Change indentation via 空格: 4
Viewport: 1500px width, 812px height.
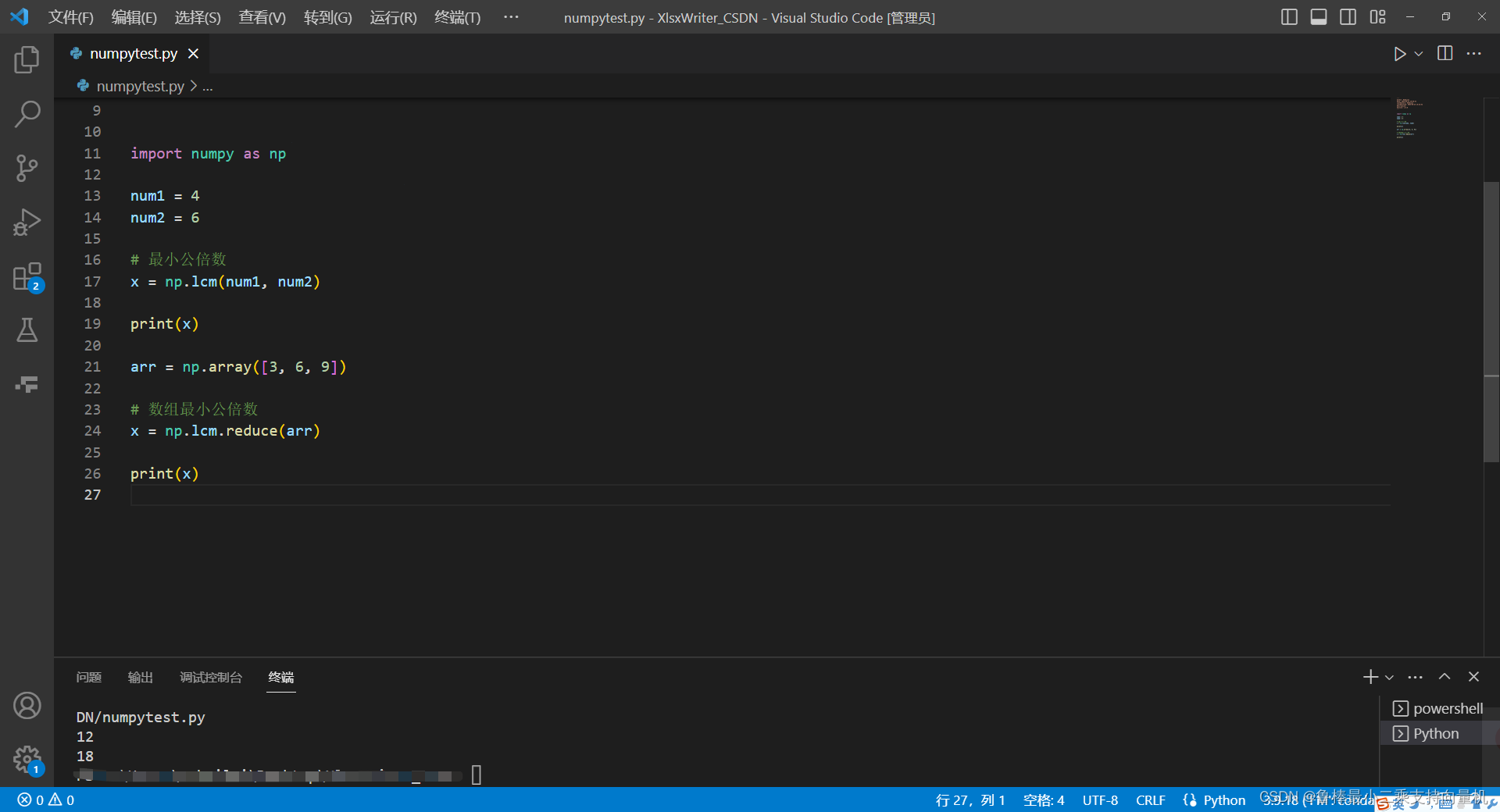(x=1044, y=800)
